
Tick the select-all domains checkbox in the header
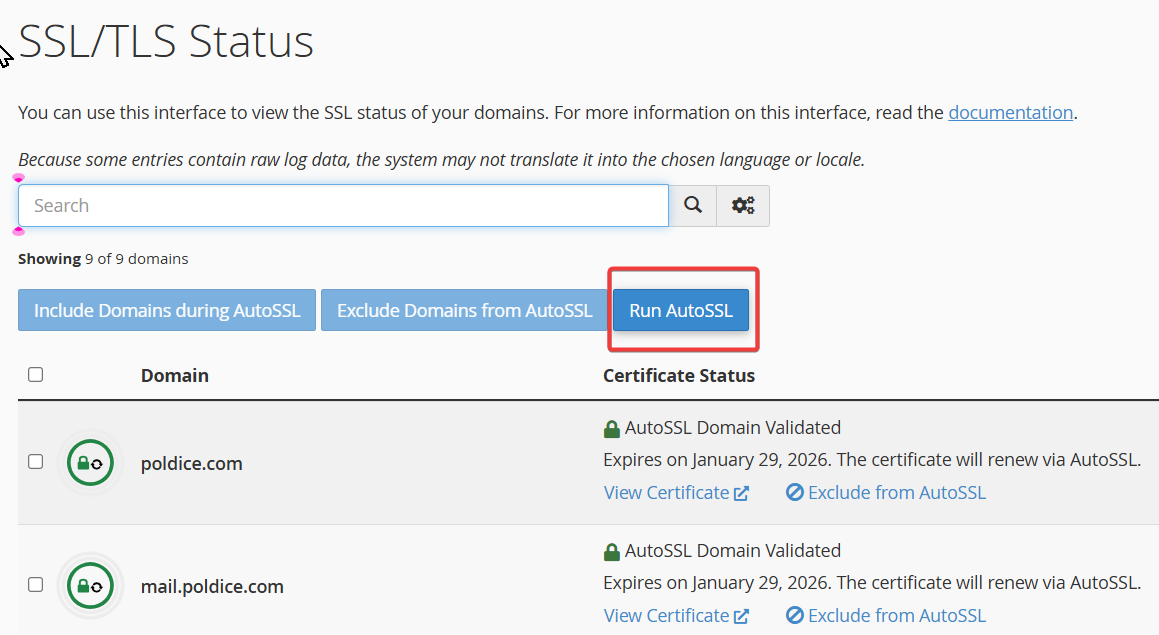click(x=36, y=375)
